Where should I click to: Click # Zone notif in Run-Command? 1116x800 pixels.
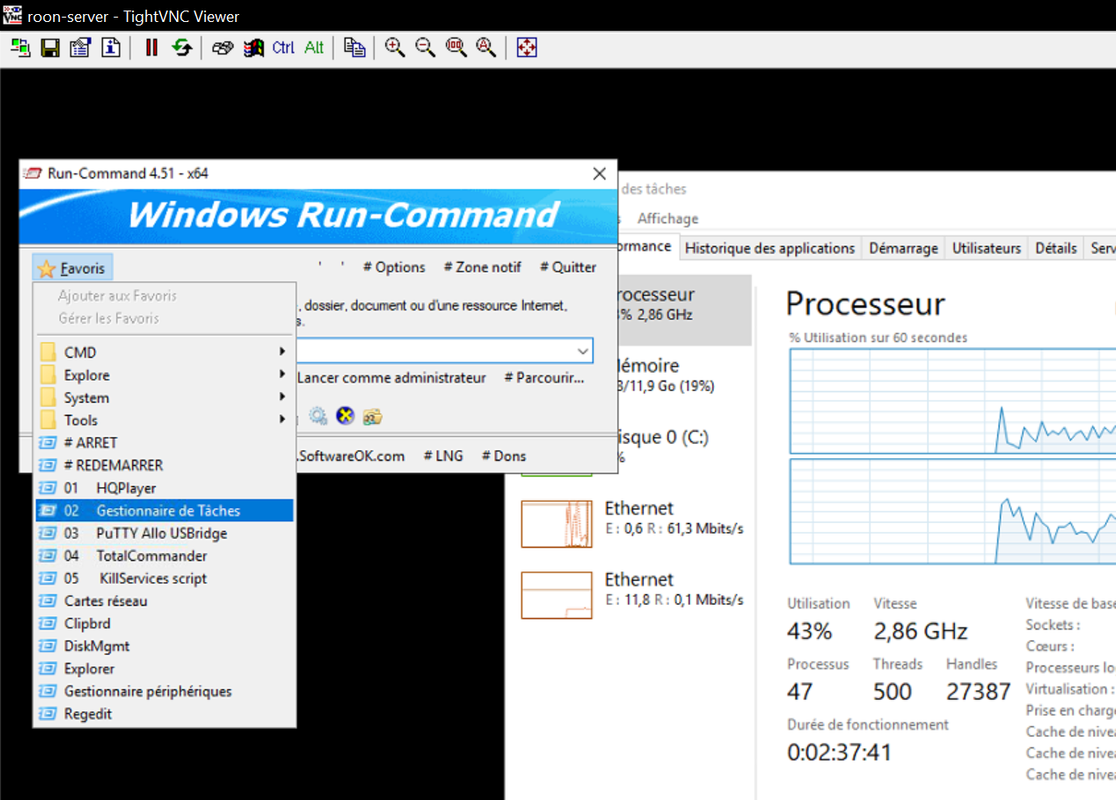point(483,268)
